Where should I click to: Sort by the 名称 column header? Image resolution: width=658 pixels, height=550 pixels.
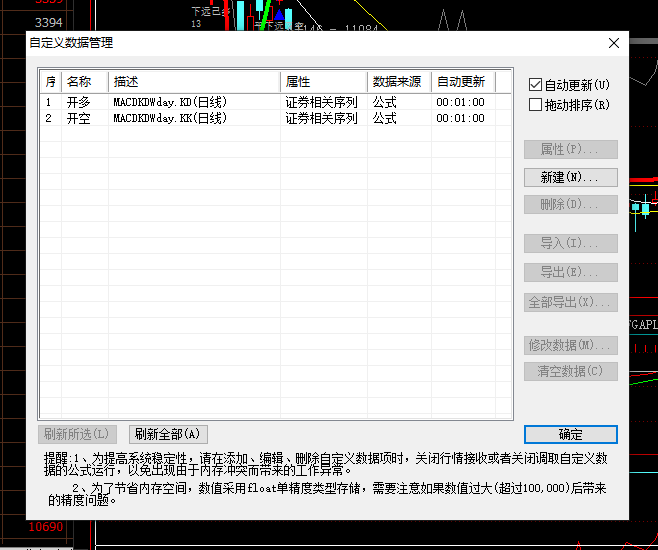84,82
